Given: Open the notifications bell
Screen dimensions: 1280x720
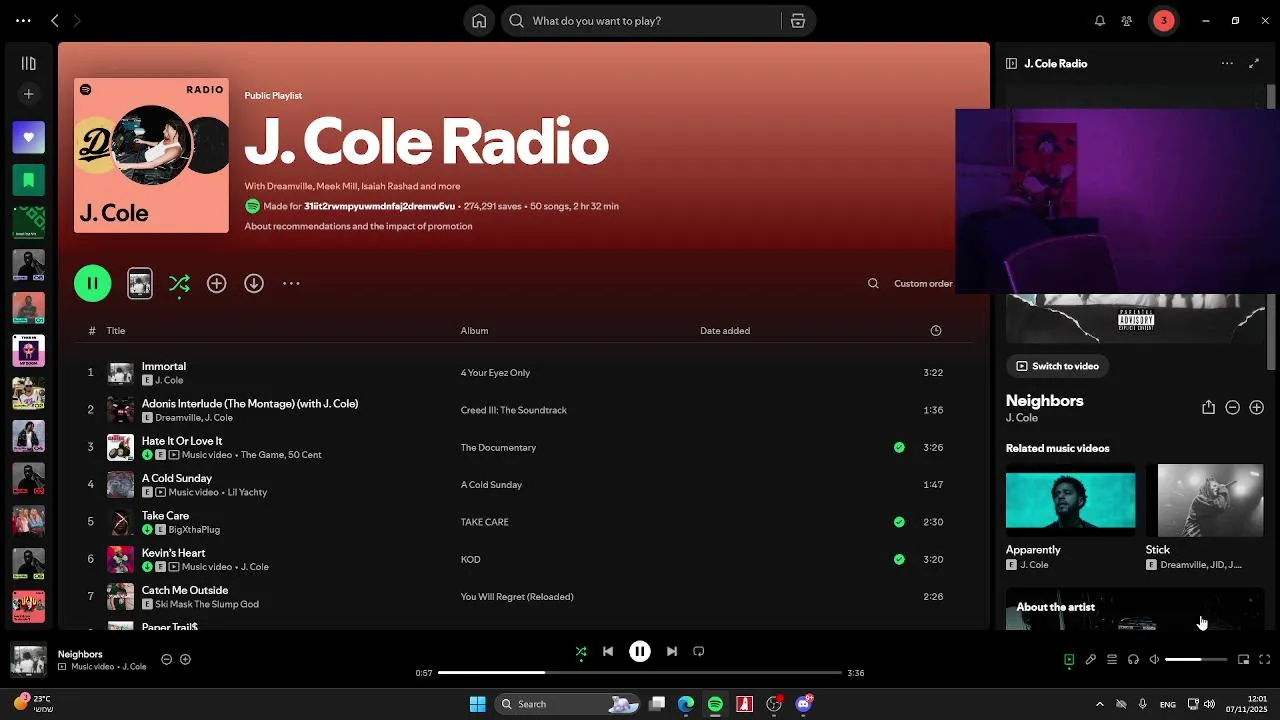Looking at the screenshot, I should [1100, 21].
